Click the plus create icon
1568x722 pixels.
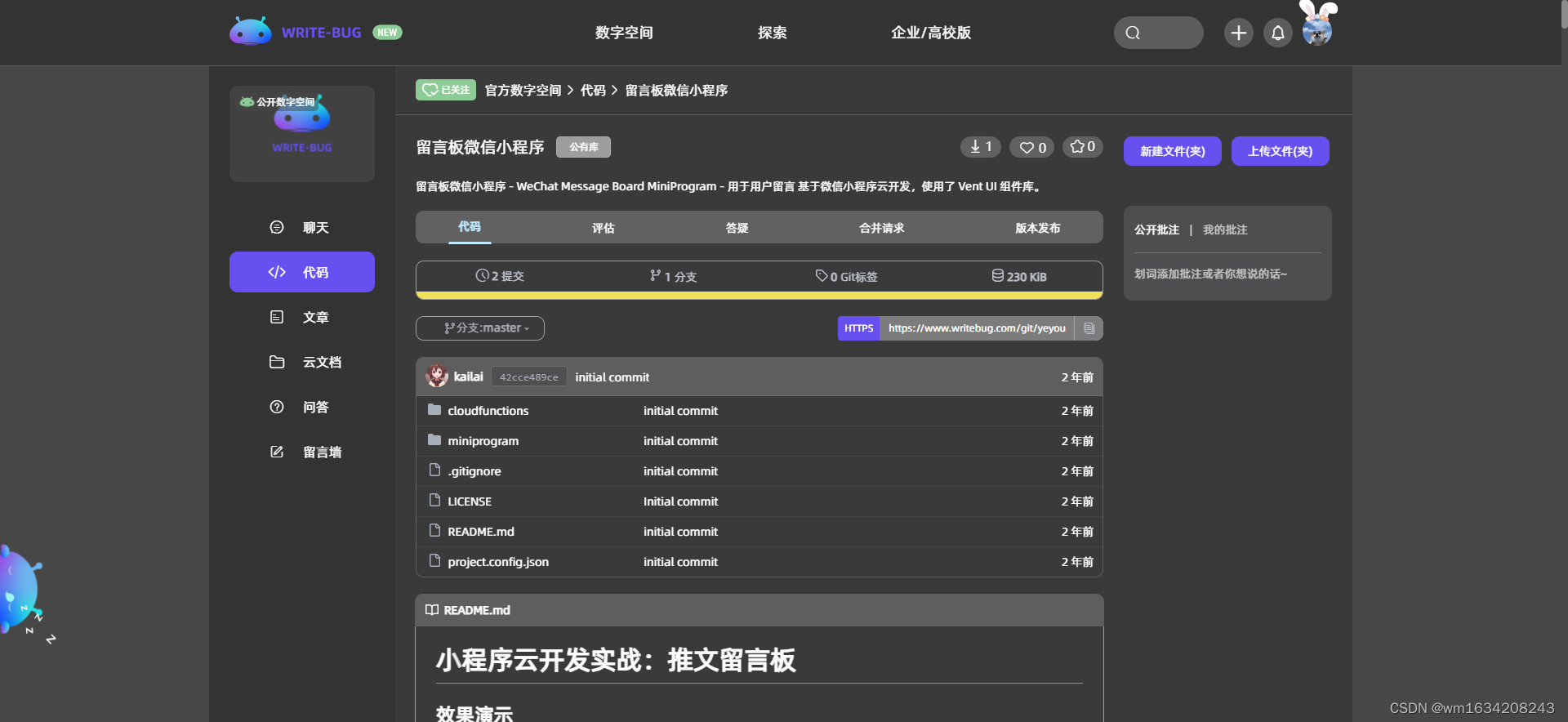point(1238,33)
